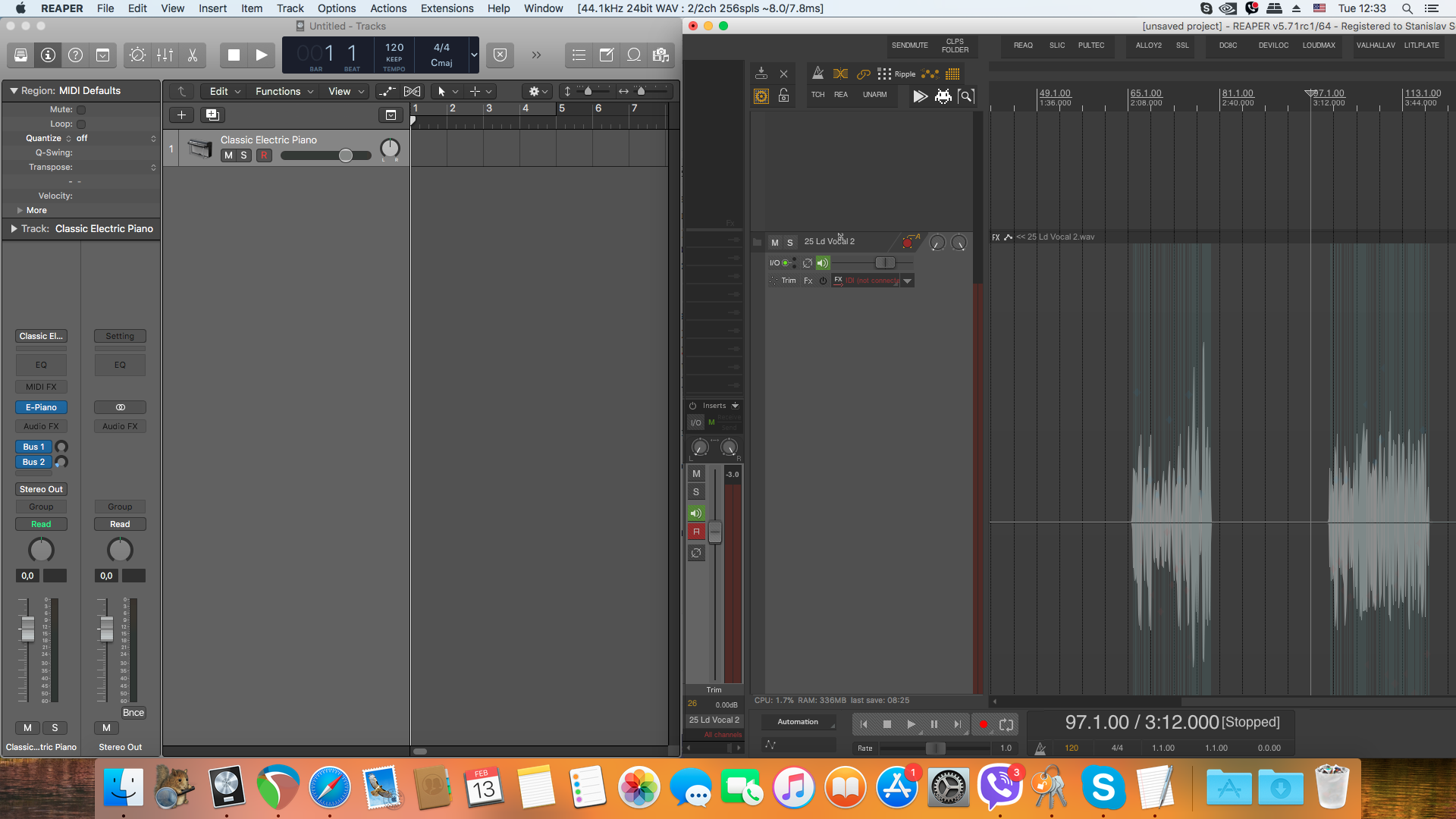Click the UNARM toolbar button
The height and width of the screenshot is (819, 1456).
coord(874,95)
